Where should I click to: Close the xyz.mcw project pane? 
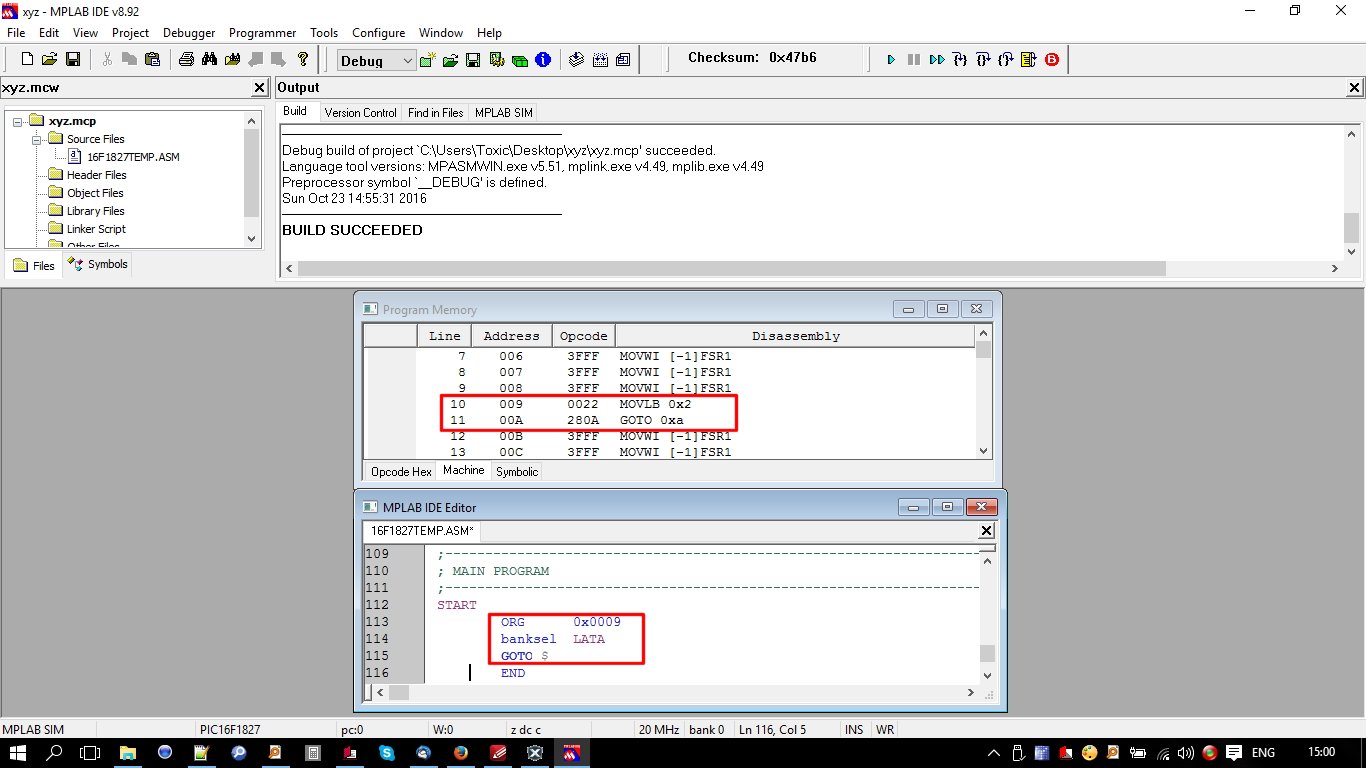[x=258, y=88]
